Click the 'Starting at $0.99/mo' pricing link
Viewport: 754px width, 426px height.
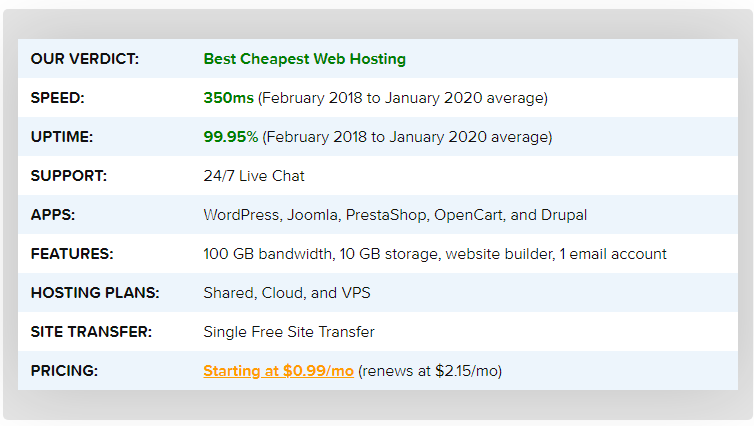278,371
